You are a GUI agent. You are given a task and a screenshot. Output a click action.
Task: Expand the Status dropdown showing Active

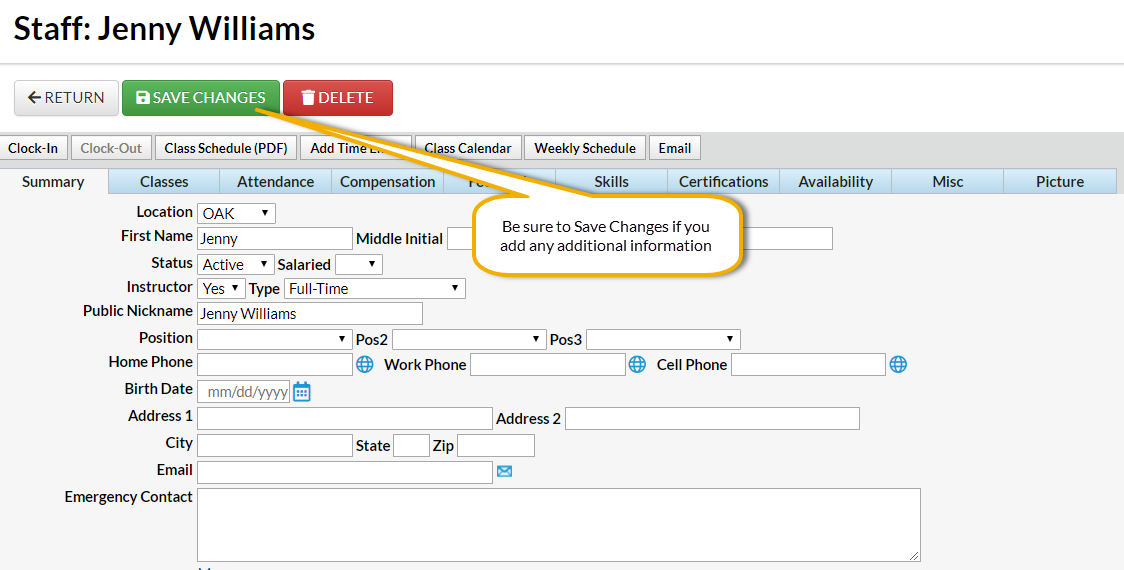coord(236,265)
